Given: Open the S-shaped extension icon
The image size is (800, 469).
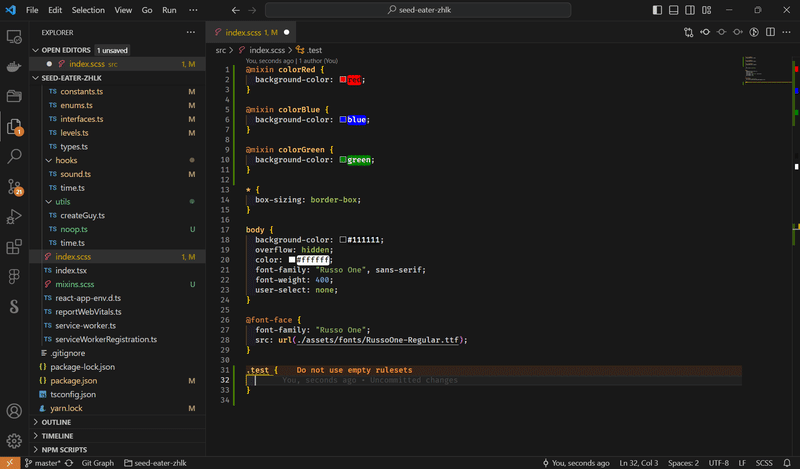Looking at the screenshot, I should (x=14, y=306).
